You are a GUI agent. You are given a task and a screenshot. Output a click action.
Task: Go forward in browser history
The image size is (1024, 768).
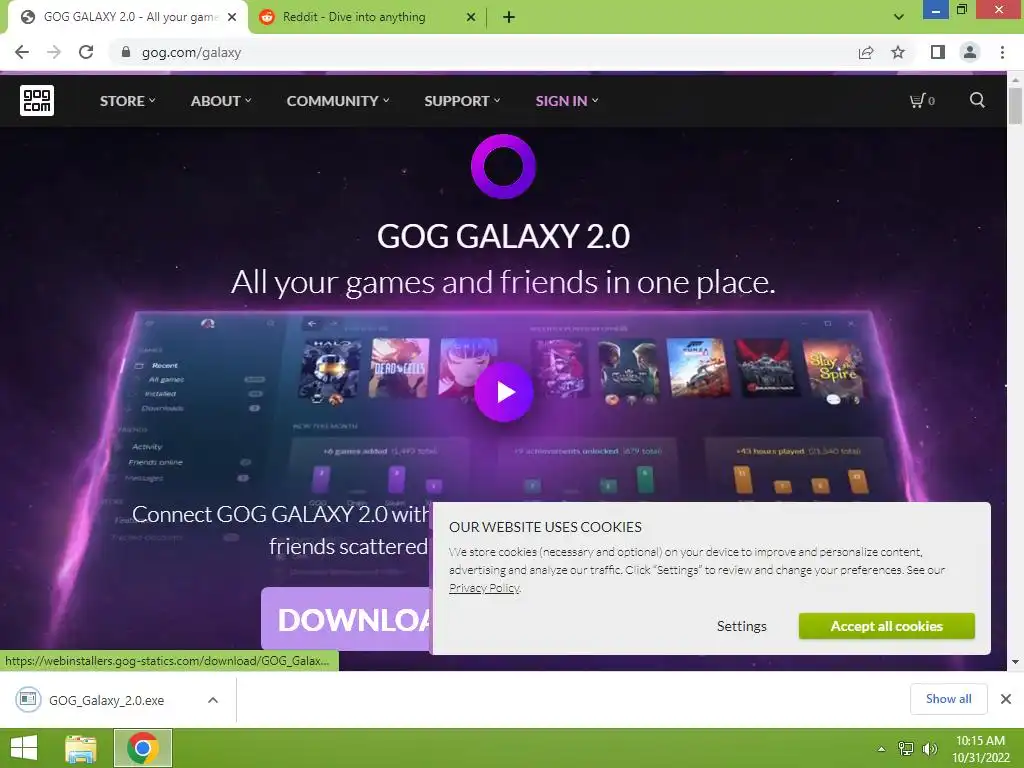click(x=54, y=52)
